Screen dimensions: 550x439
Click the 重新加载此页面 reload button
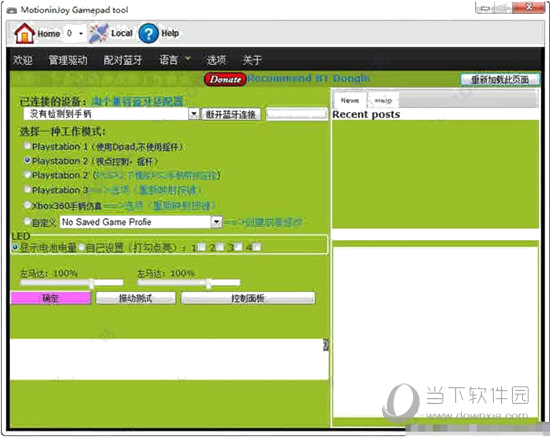pos(500,80)
